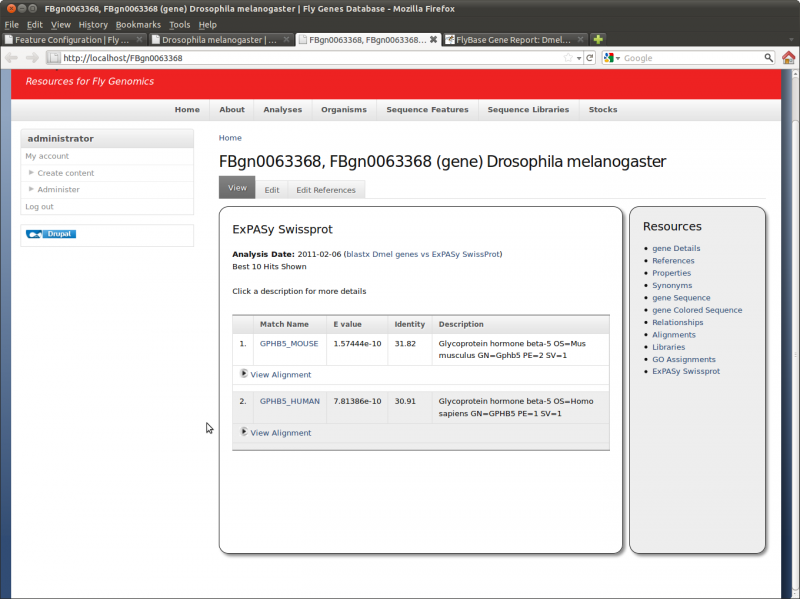Click the browser forward arrow button
The image size is (800, 599).
(x=32, y=58)
